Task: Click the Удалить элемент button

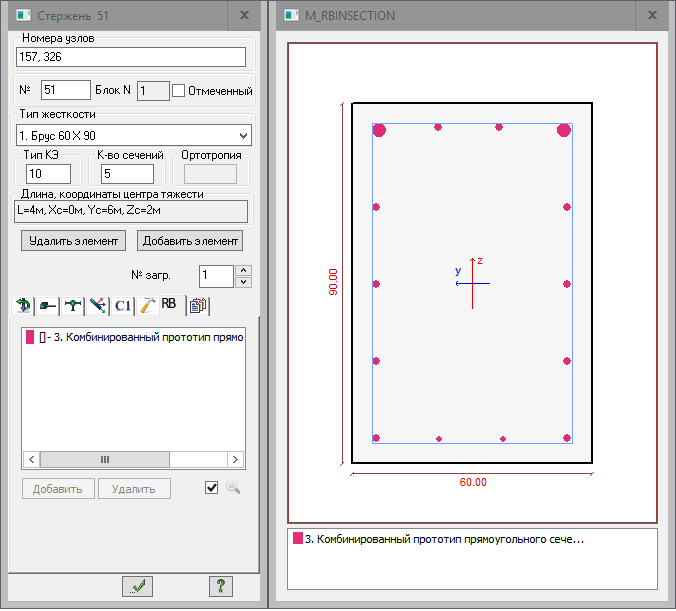Action: coord(75,241)
